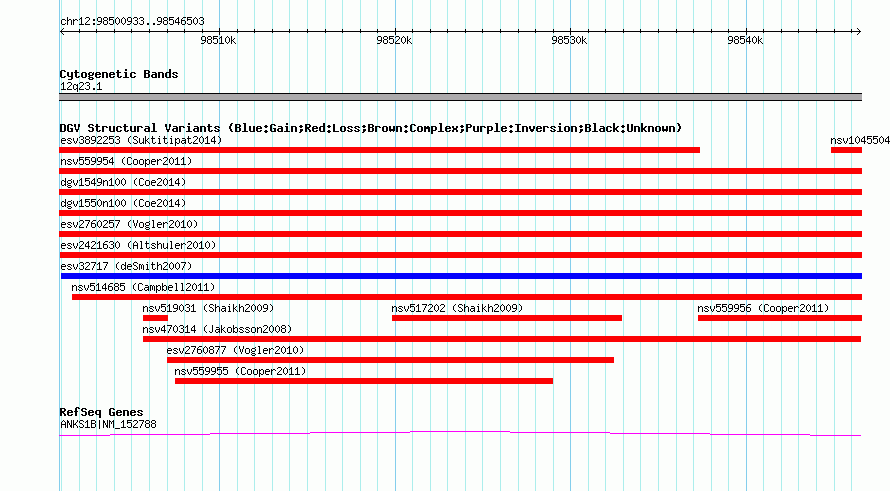Click the 98530k ruler label
This screenshot has height=491, width=890.
pyautogui.click(x=569, y=41)
